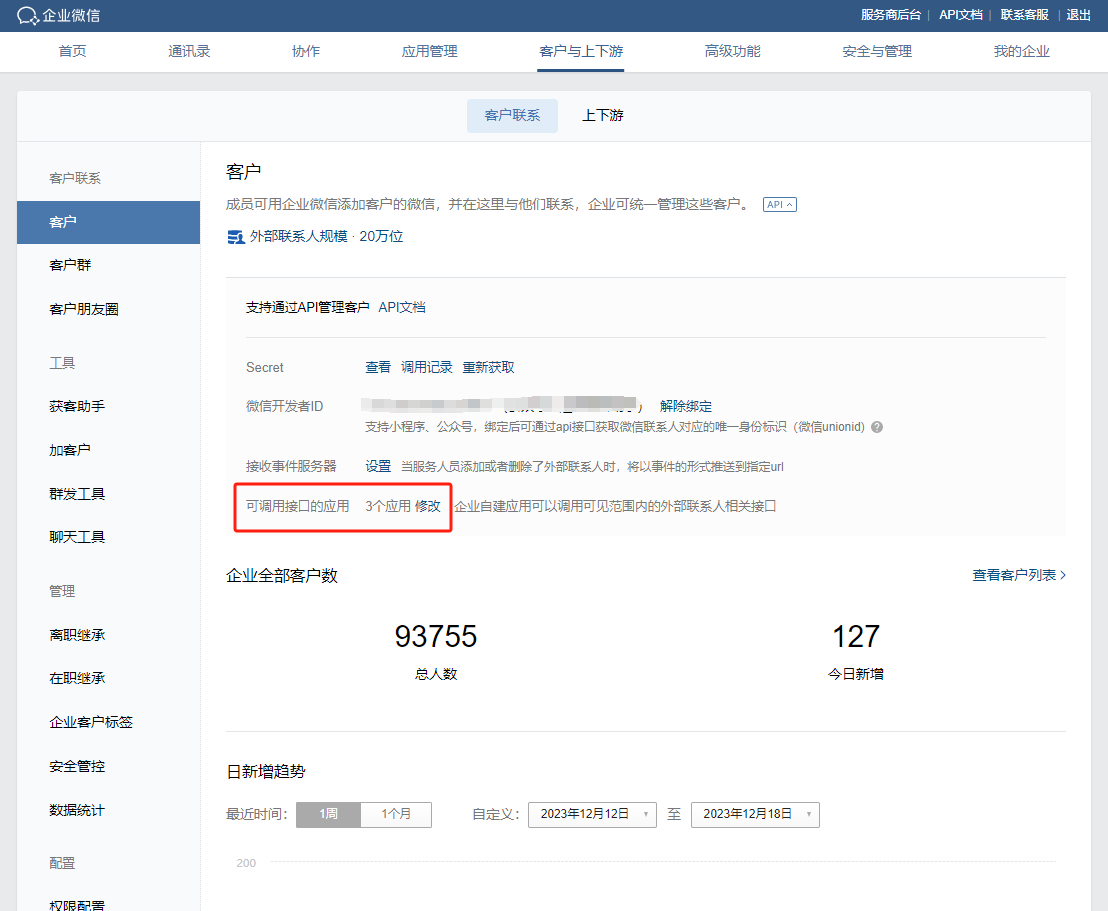Viewport: 1108px width, 911px height.
Task: Open 群发工具 in the sidebar
Action: coord(76,494)
